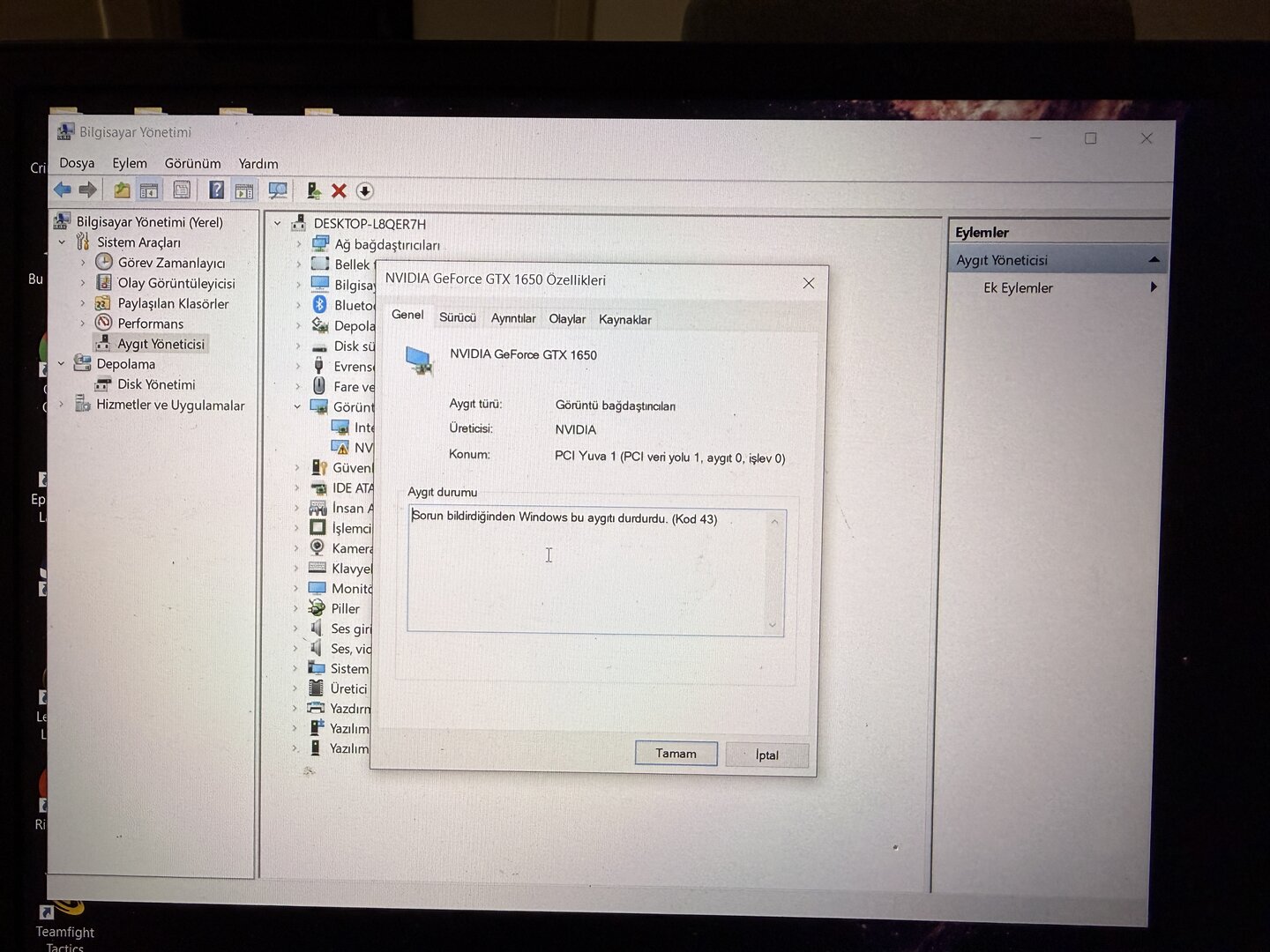Click the blue Back arrow in the toolbar

[63, 190]
